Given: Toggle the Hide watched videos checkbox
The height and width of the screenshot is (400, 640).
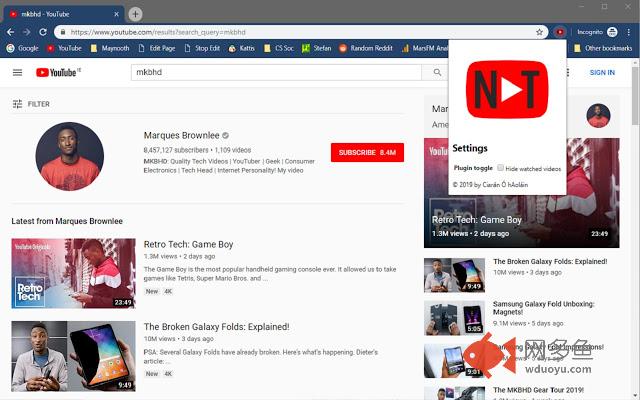Looking at the screenshot, I should 500,168.
